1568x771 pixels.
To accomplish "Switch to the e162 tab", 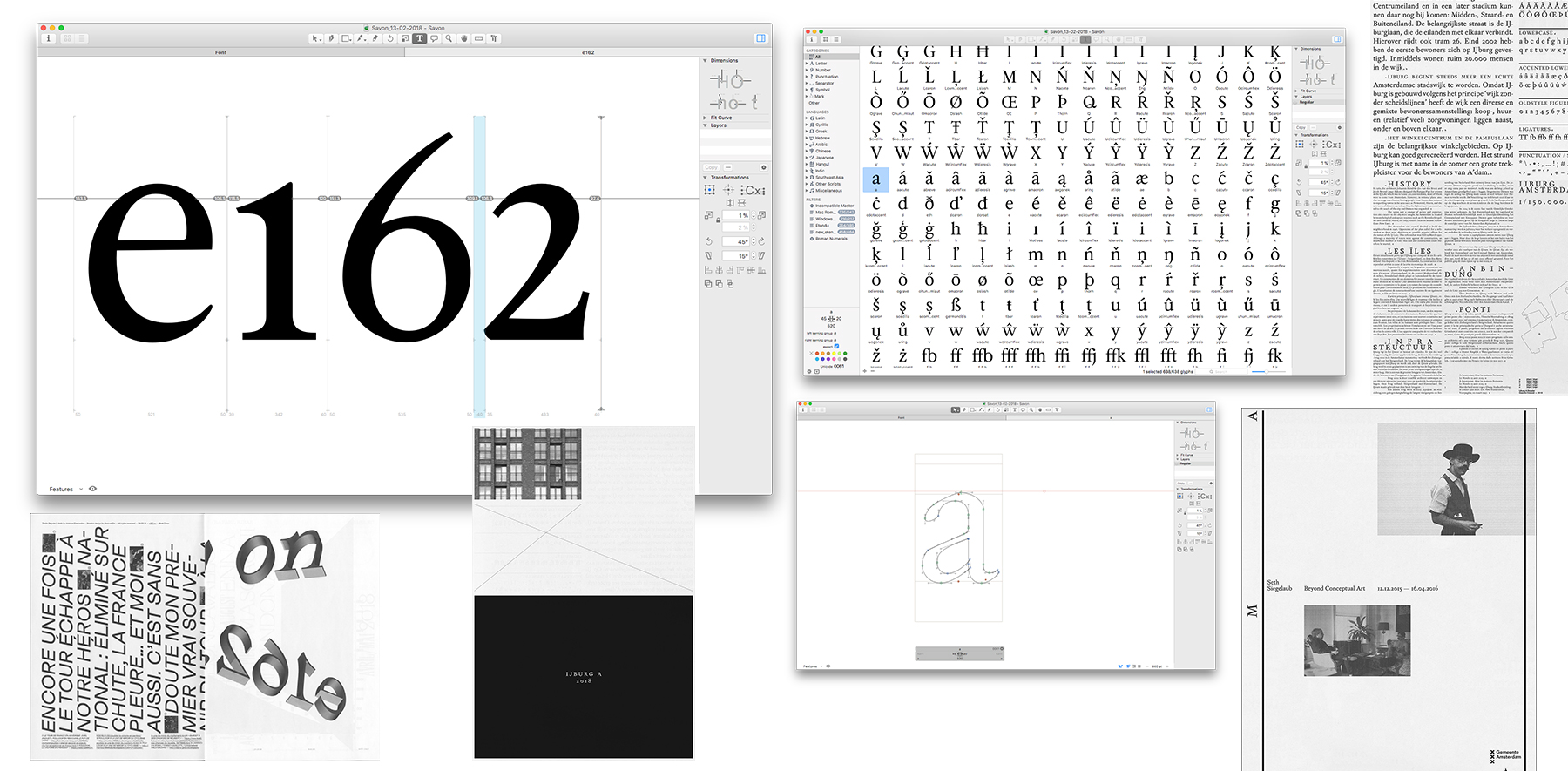I will [588, 52].
